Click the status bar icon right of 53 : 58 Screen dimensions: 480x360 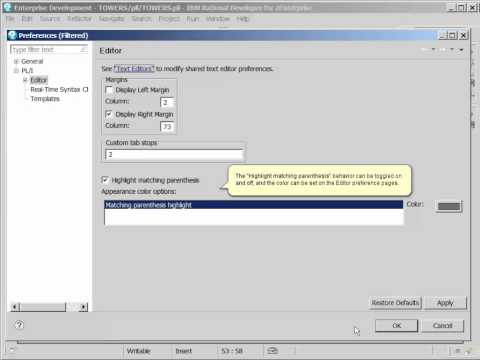click(272, 350)
